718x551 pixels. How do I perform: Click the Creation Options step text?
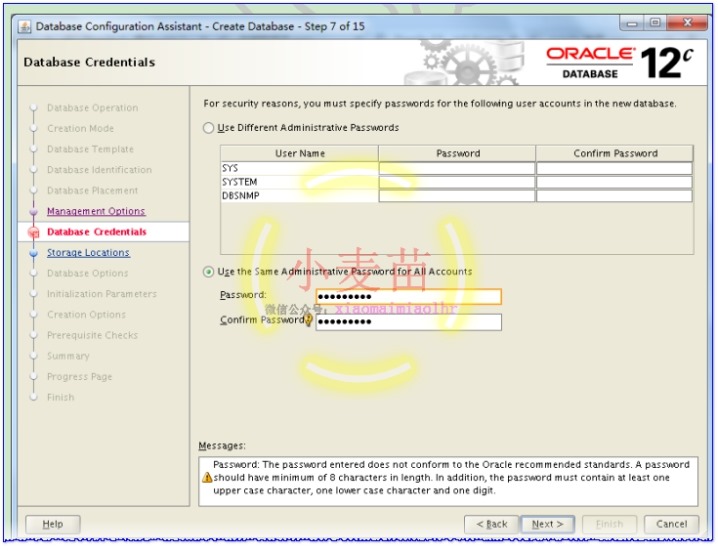pos(86,315)
